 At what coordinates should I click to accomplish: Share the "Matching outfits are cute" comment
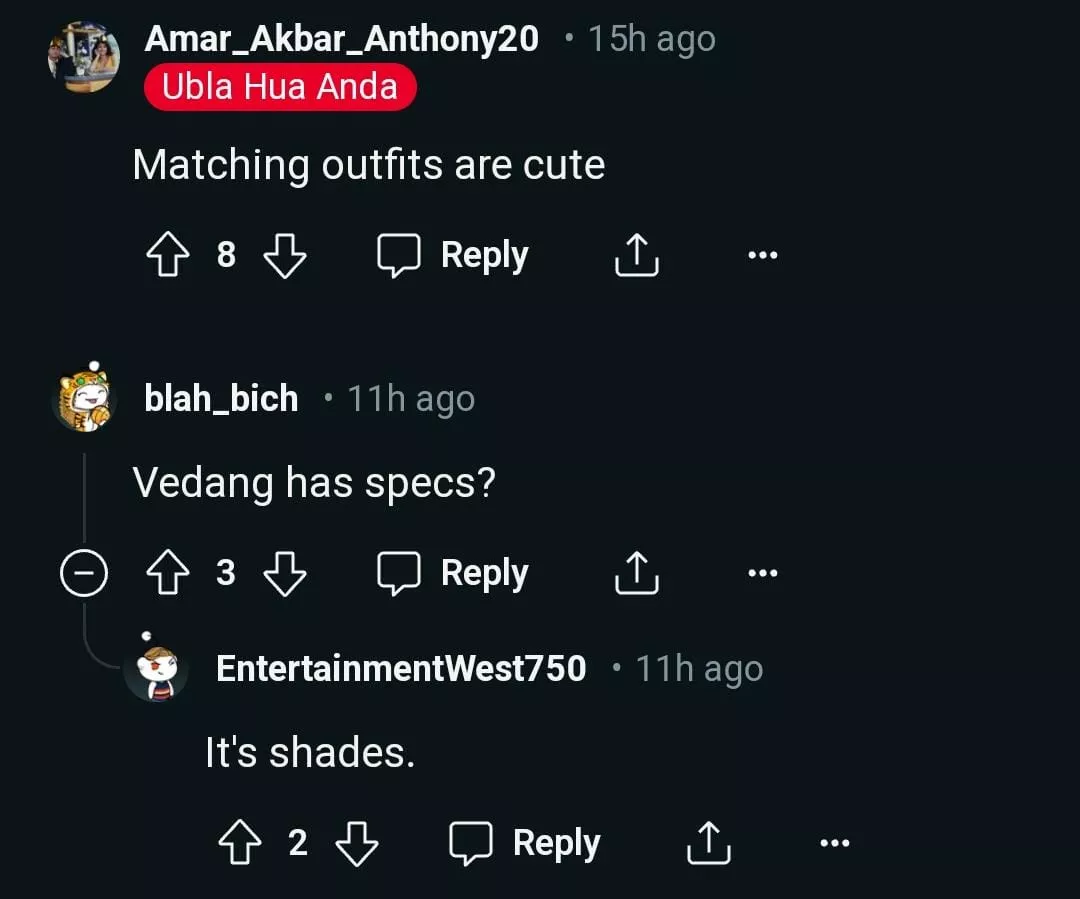636,256
